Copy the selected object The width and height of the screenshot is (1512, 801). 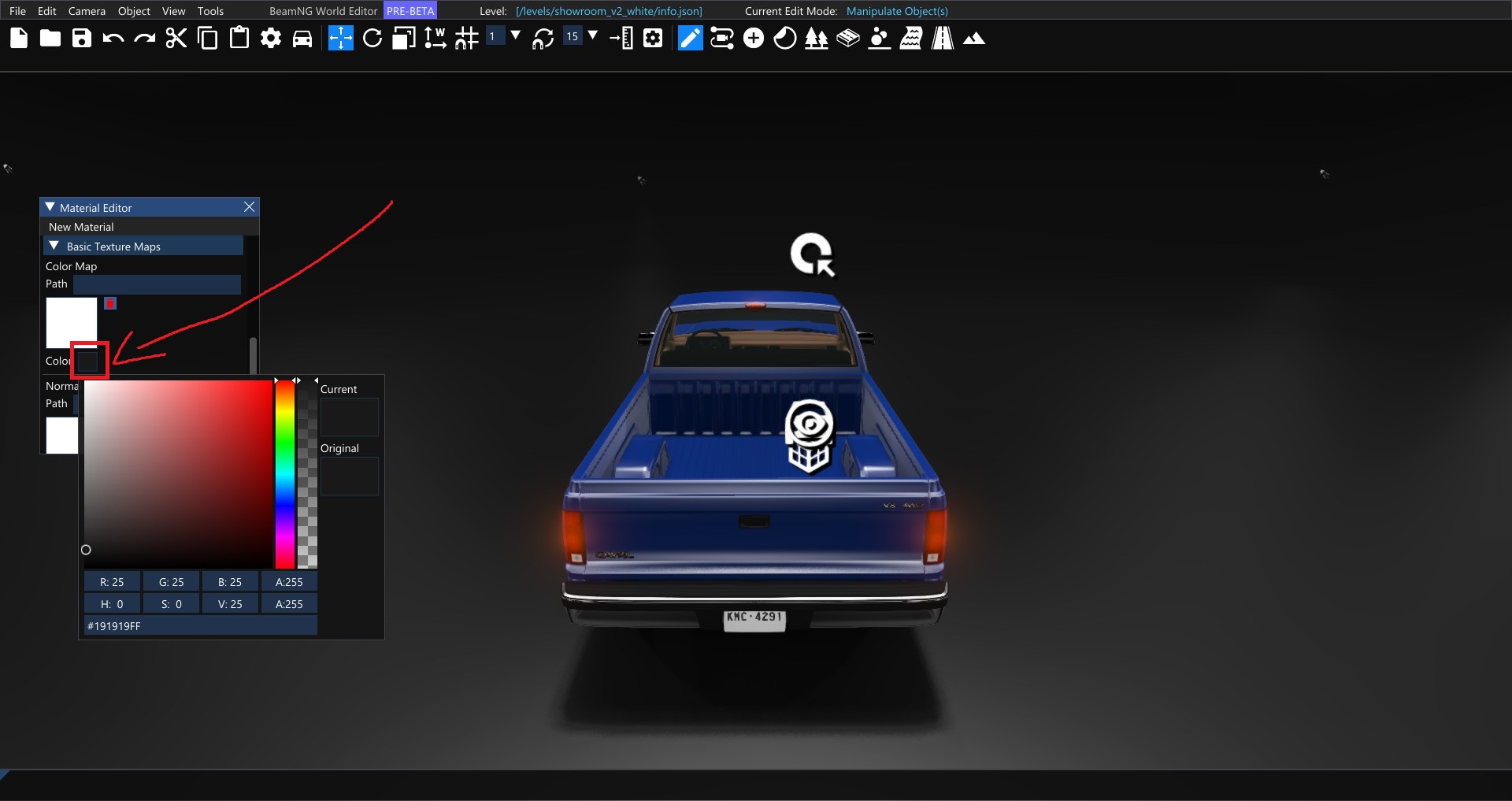coord(208,38)
